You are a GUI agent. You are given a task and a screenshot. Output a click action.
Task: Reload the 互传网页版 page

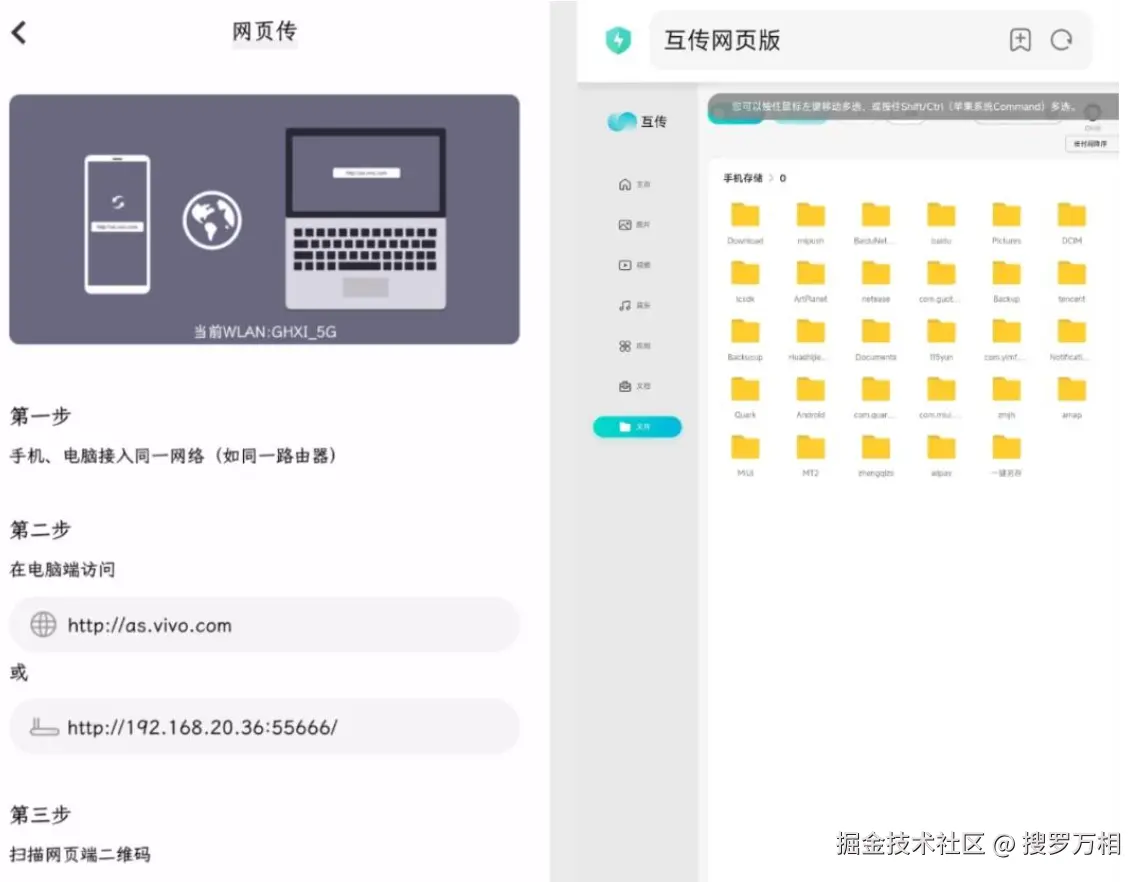coord(1061,39)
